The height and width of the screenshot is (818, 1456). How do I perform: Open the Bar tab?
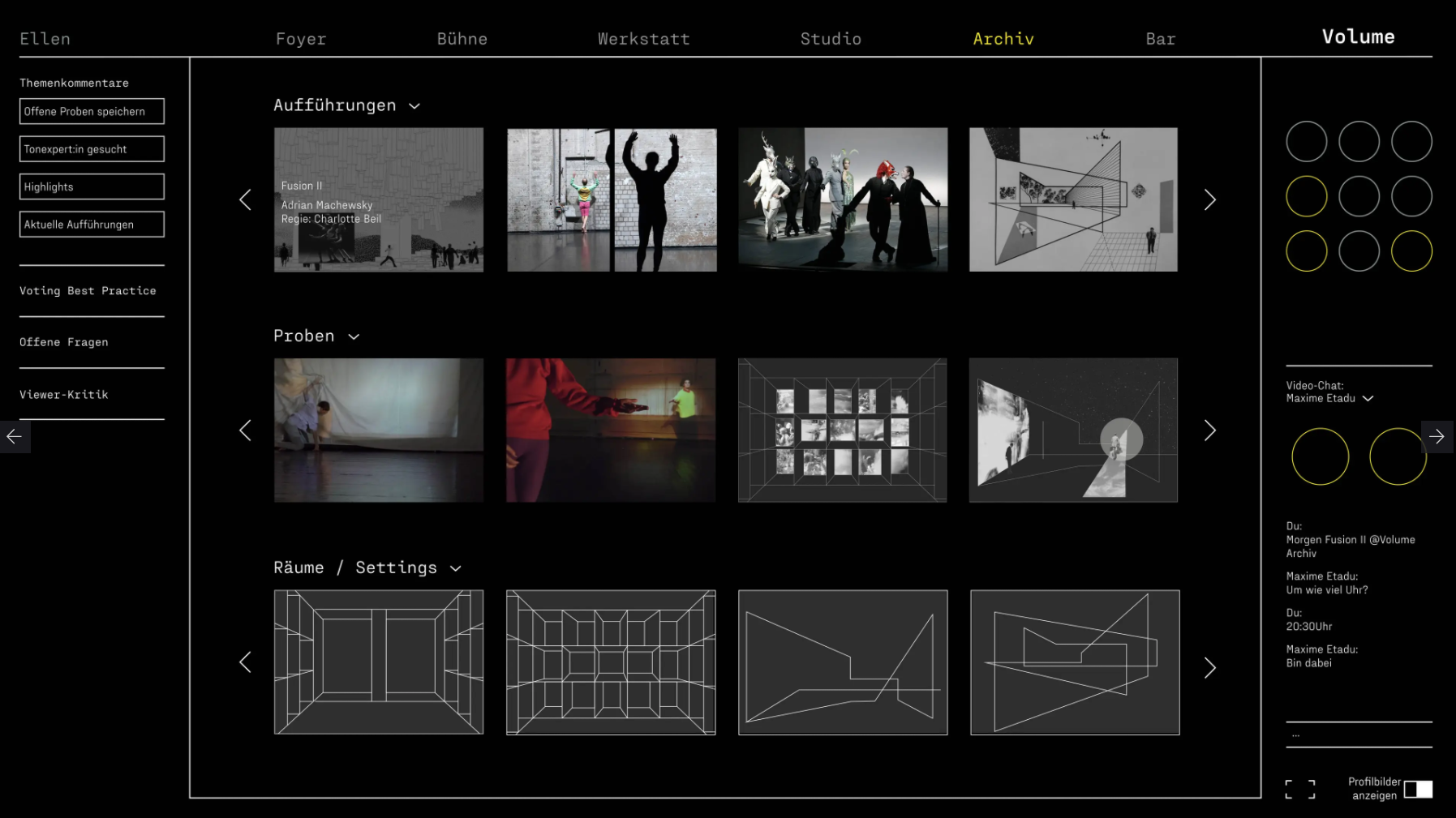pos(1161,39)
